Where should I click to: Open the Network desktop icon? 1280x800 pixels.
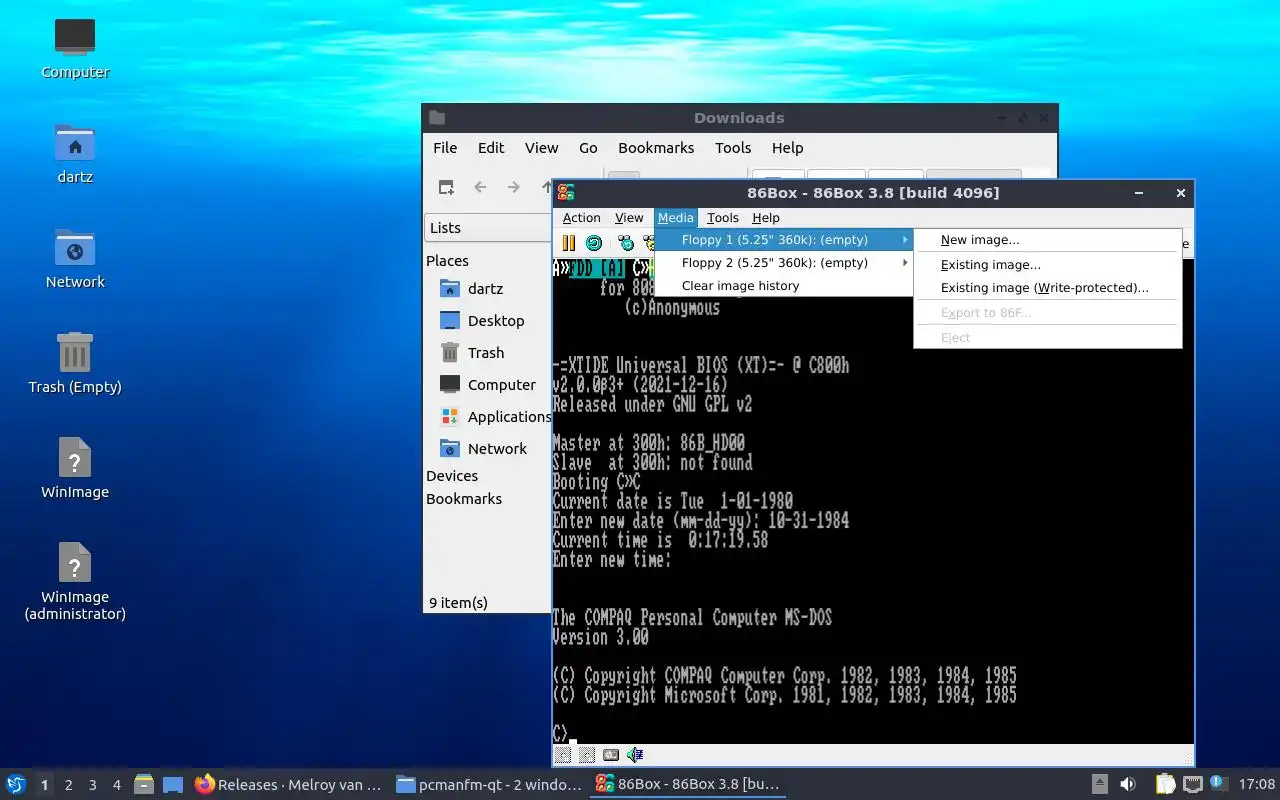coord(75,257)
